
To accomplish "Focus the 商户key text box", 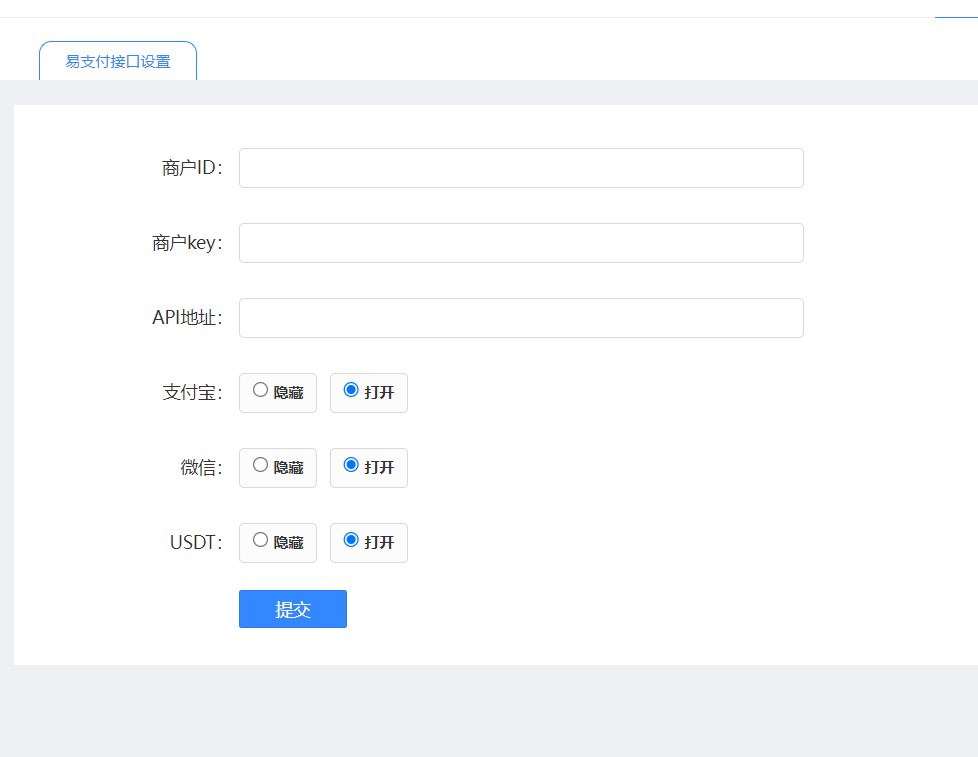I will tap(520, 243).
